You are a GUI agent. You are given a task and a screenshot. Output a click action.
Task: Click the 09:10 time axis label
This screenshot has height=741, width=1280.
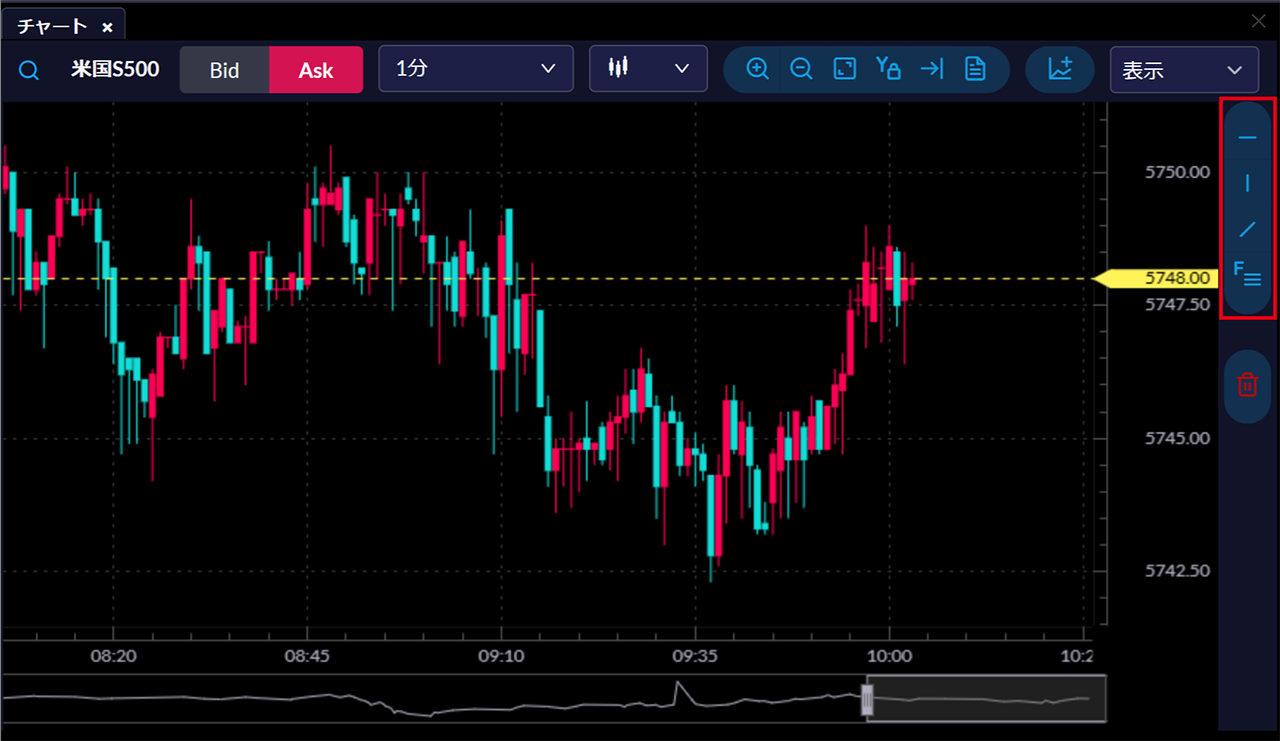point(501,656)
